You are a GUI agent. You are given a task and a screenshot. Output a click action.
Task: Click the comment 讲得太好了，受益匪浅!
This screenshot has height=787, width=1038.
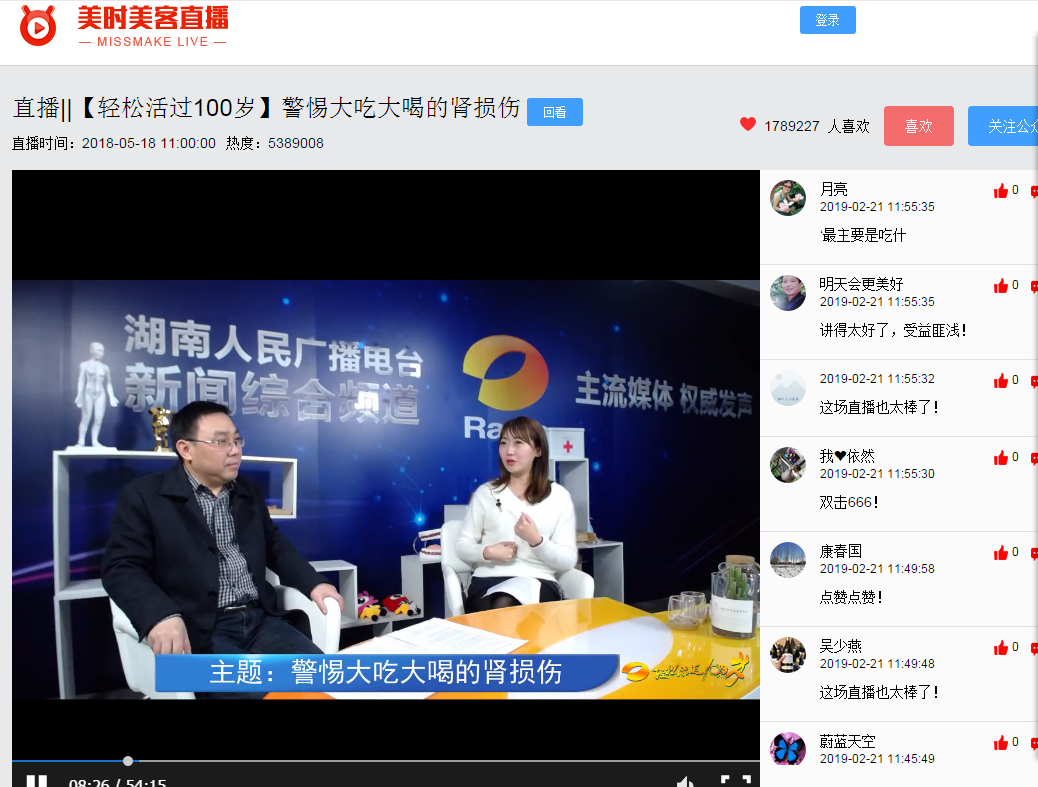(893, 330)
